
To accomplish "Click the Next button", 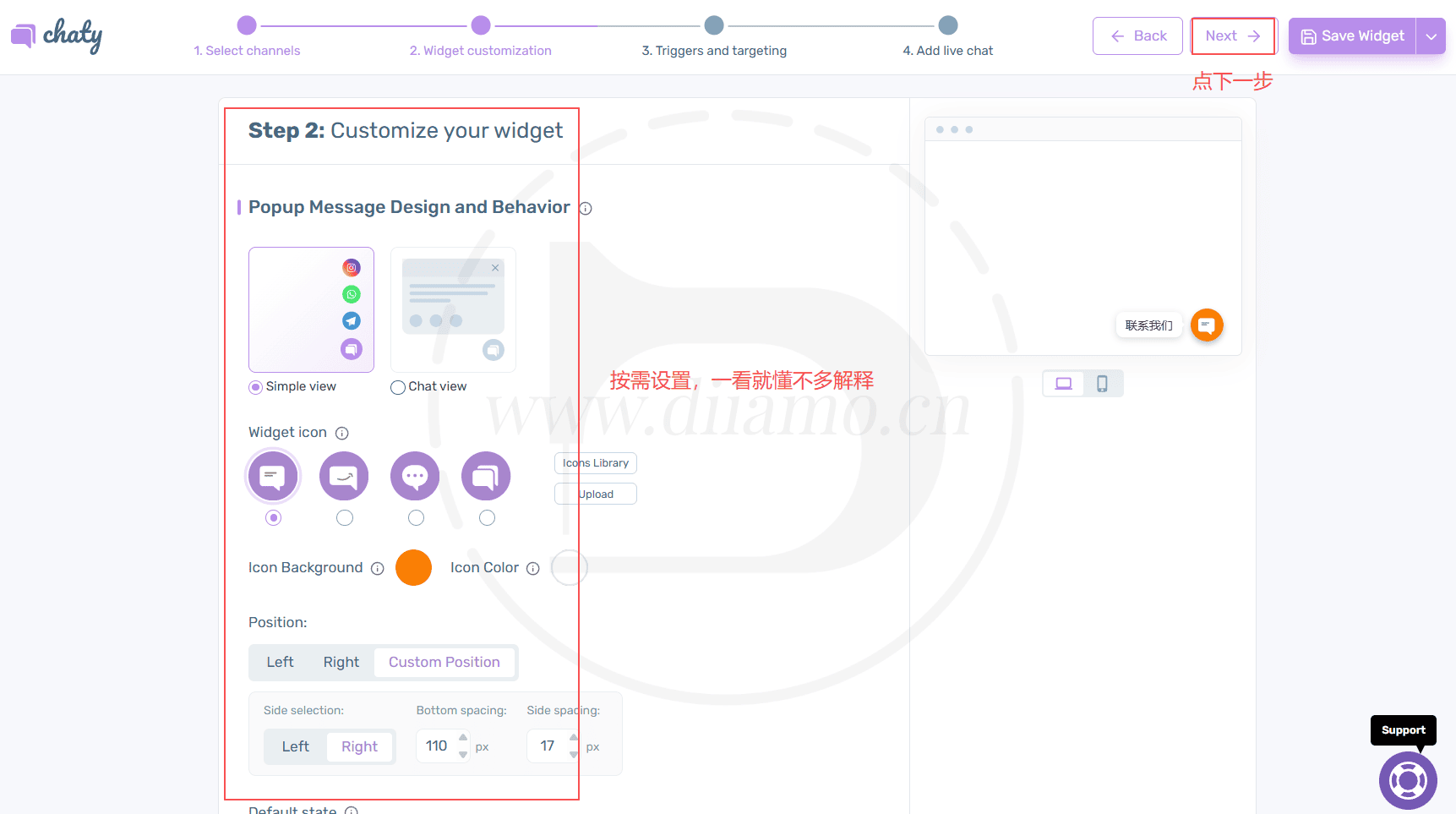I will coord(1233,36).
